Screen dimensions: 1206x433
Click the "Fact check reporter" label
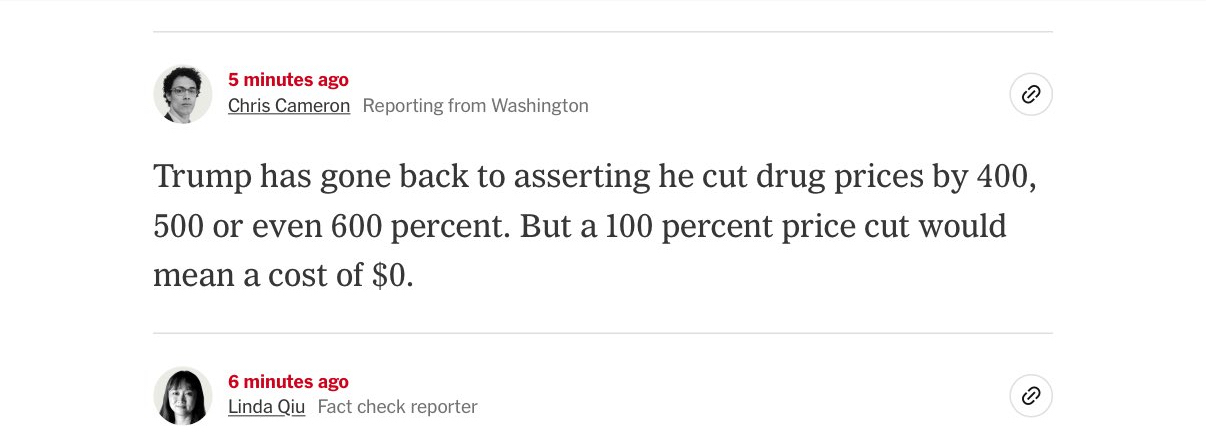coord(397,407)
